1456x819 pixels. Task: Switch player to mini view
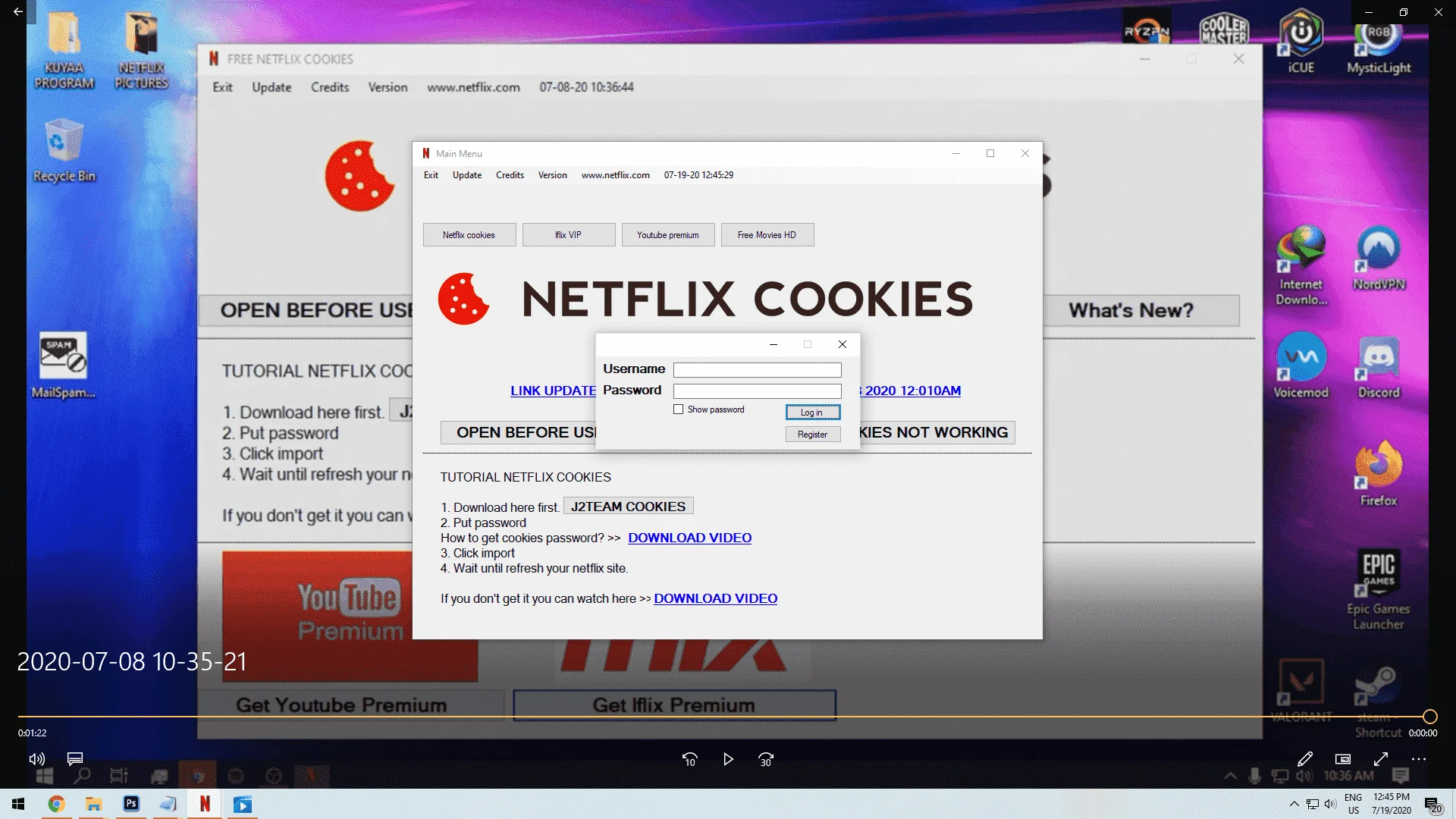click(1342, 759)
